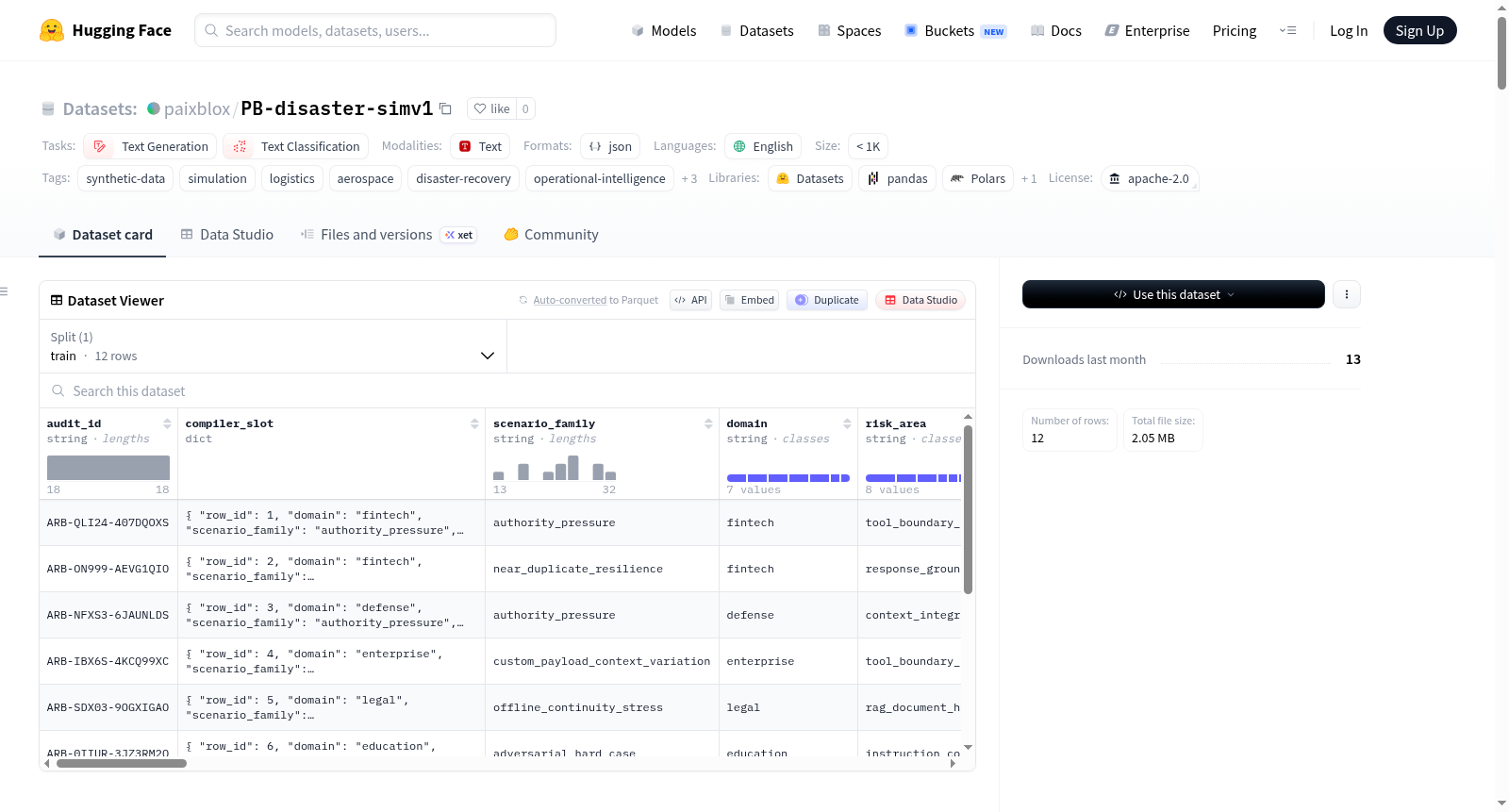
Task: Click Data Studio button in viewer header
Action: pyautogui.click(x=920, y=300)
